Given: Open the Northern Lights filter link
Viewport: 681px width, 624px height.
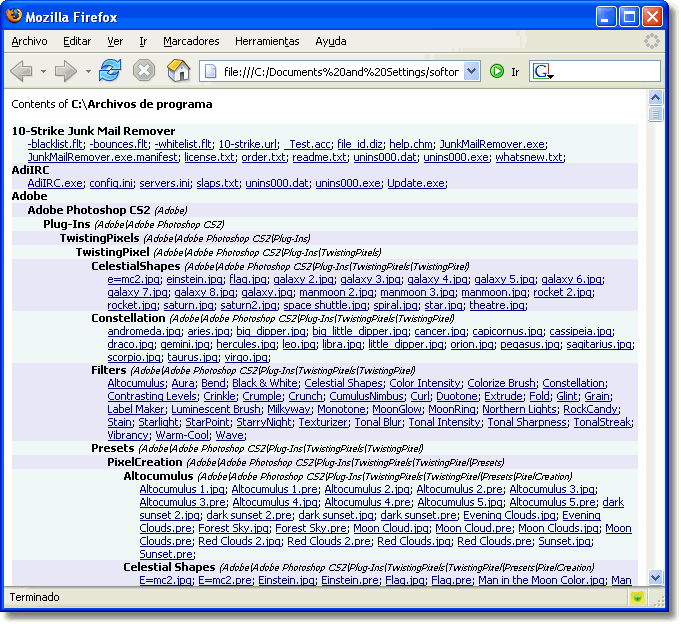Looking at the screenshot, I should pyautogui.click(x=519, y=409).
